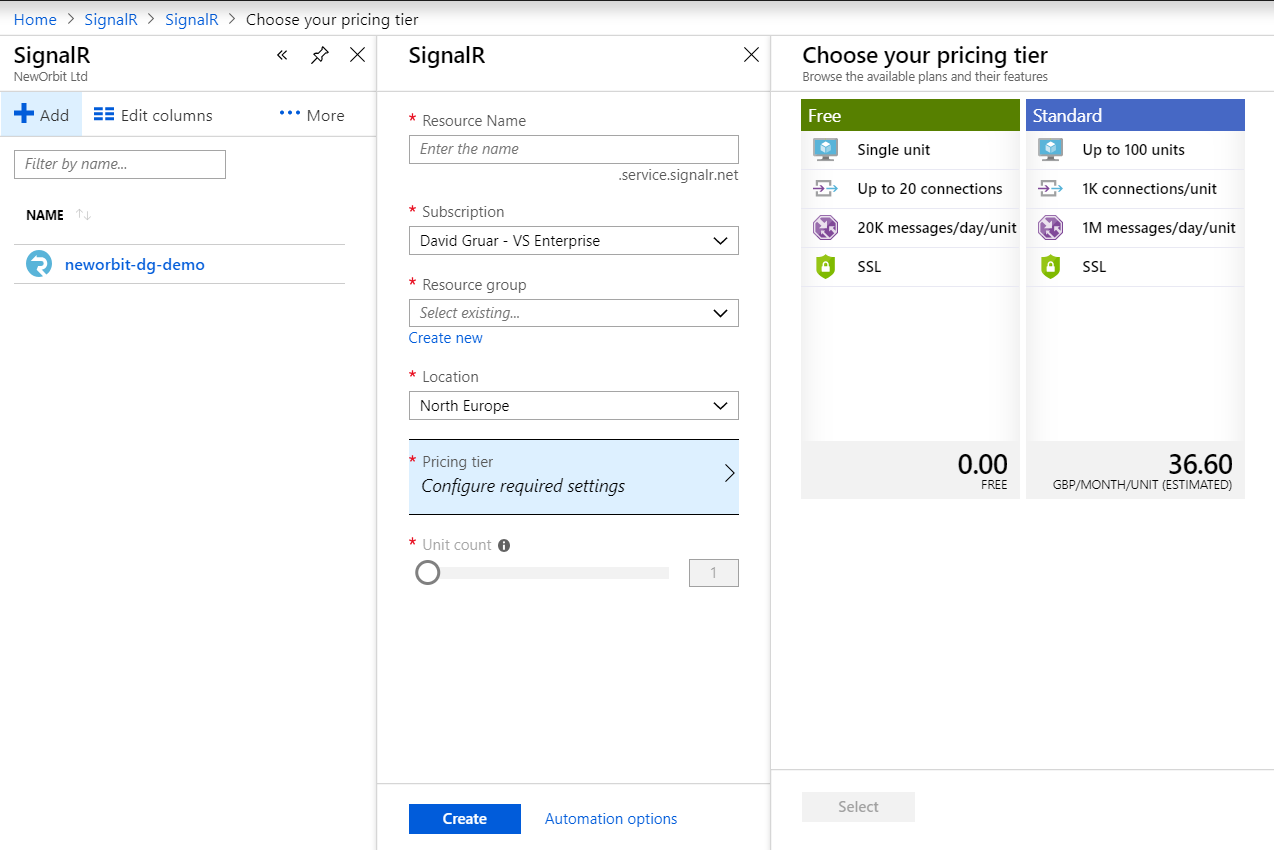Click the Single unit icon in Free
The image size is (1274, 850).
[x=825, y=150]
